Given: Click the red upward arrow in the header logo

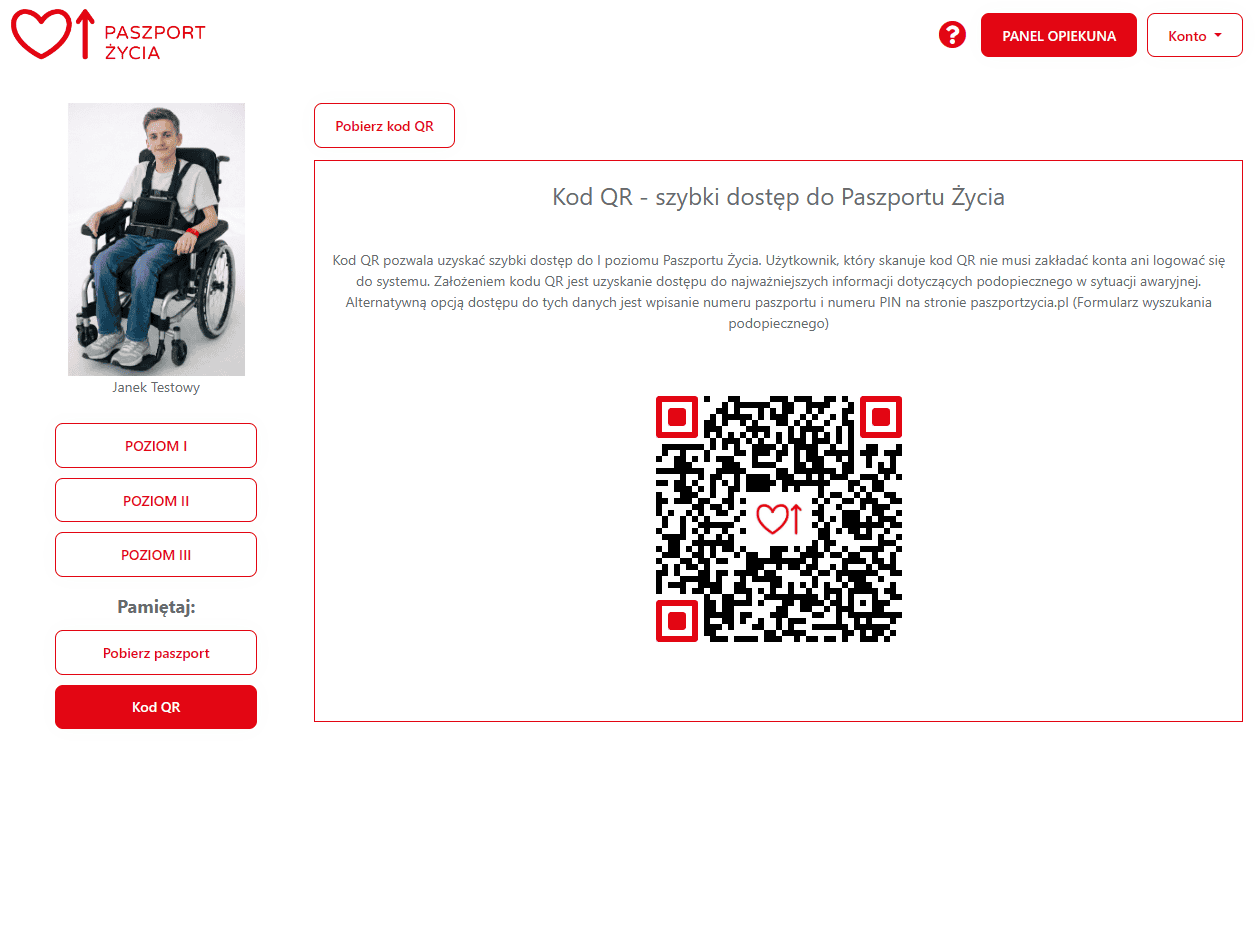Looking at the screenshot, I should point(85,34).
